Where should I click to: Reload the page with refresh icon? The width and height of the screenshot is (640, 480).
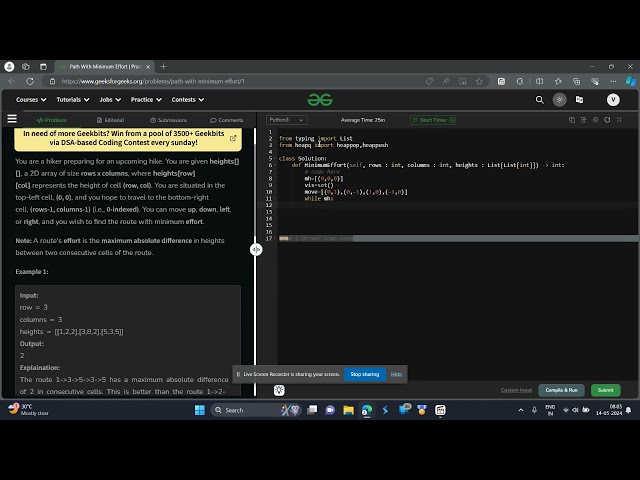[x=30, y=81]
